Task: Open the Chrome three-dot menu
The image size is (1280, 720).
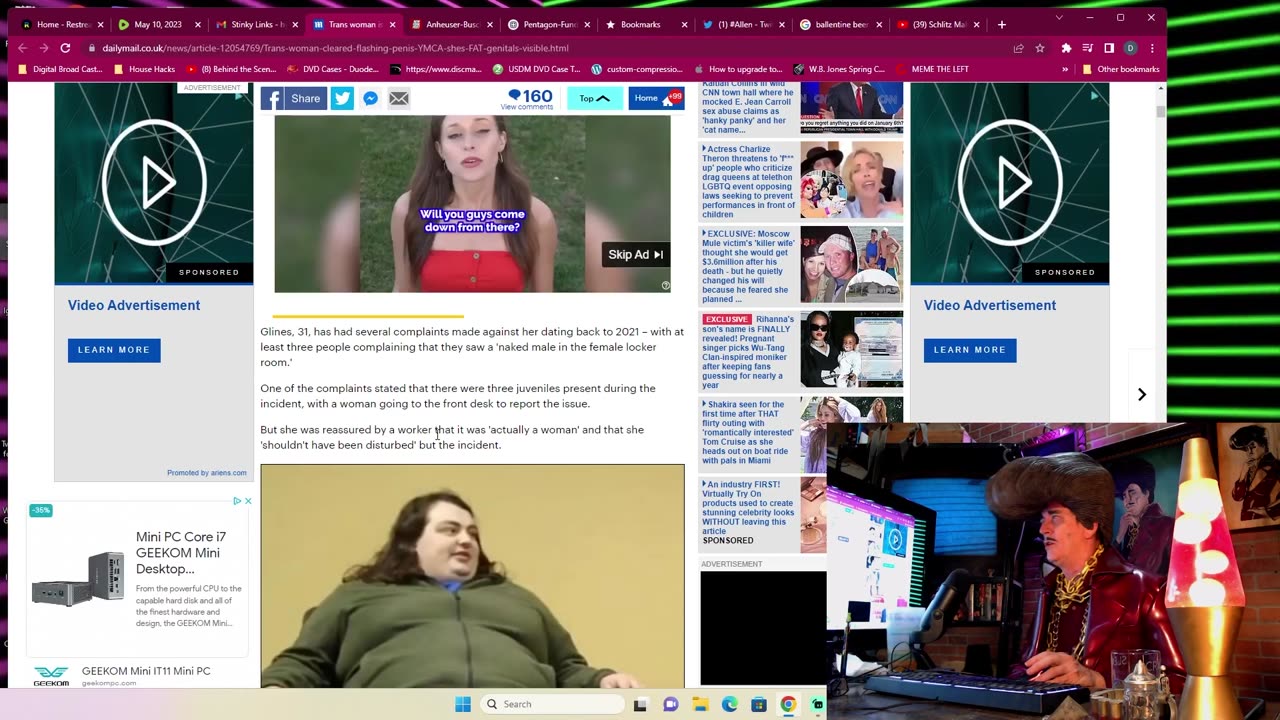Action: click(x=1152, y=48)
